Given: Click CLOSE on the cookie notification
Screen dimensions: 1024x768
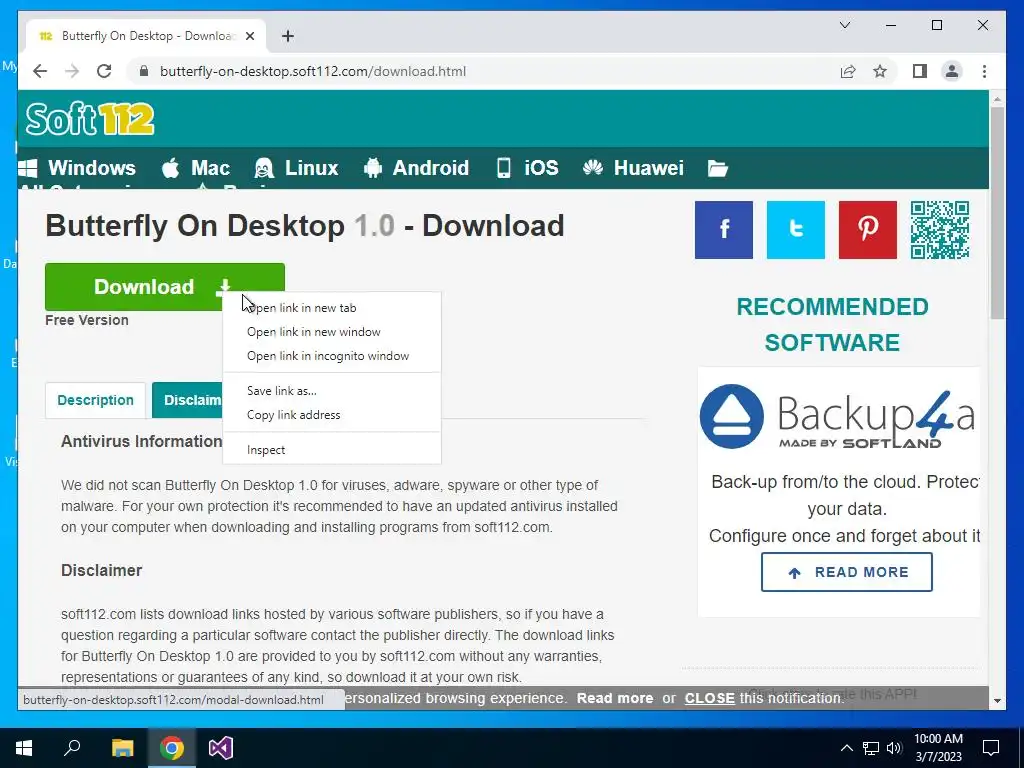Looking at the screenshot, I should (x=709, y=698).
